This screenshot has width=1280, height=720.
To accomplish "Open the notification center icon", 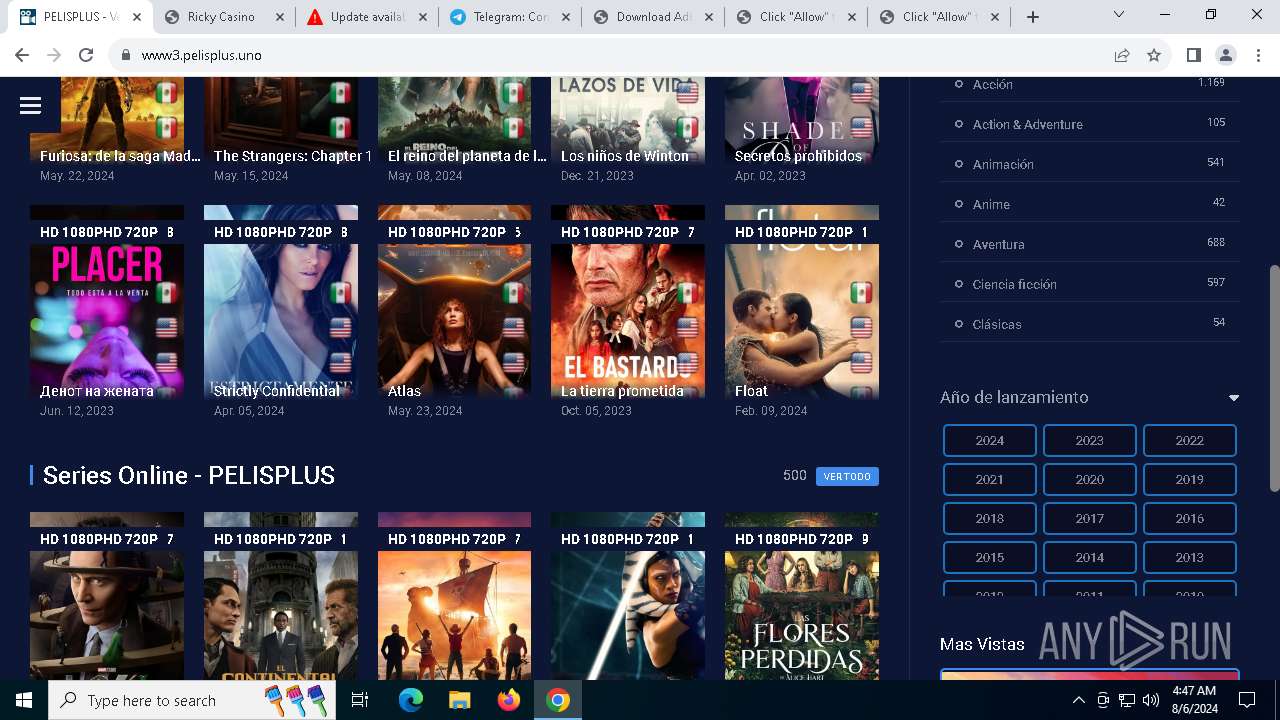I will 1247,700.
